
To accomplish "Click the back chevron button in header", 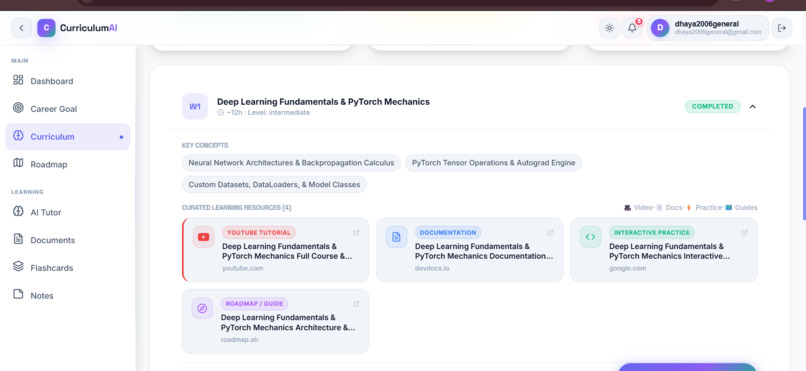I will [x=21, y=28].
